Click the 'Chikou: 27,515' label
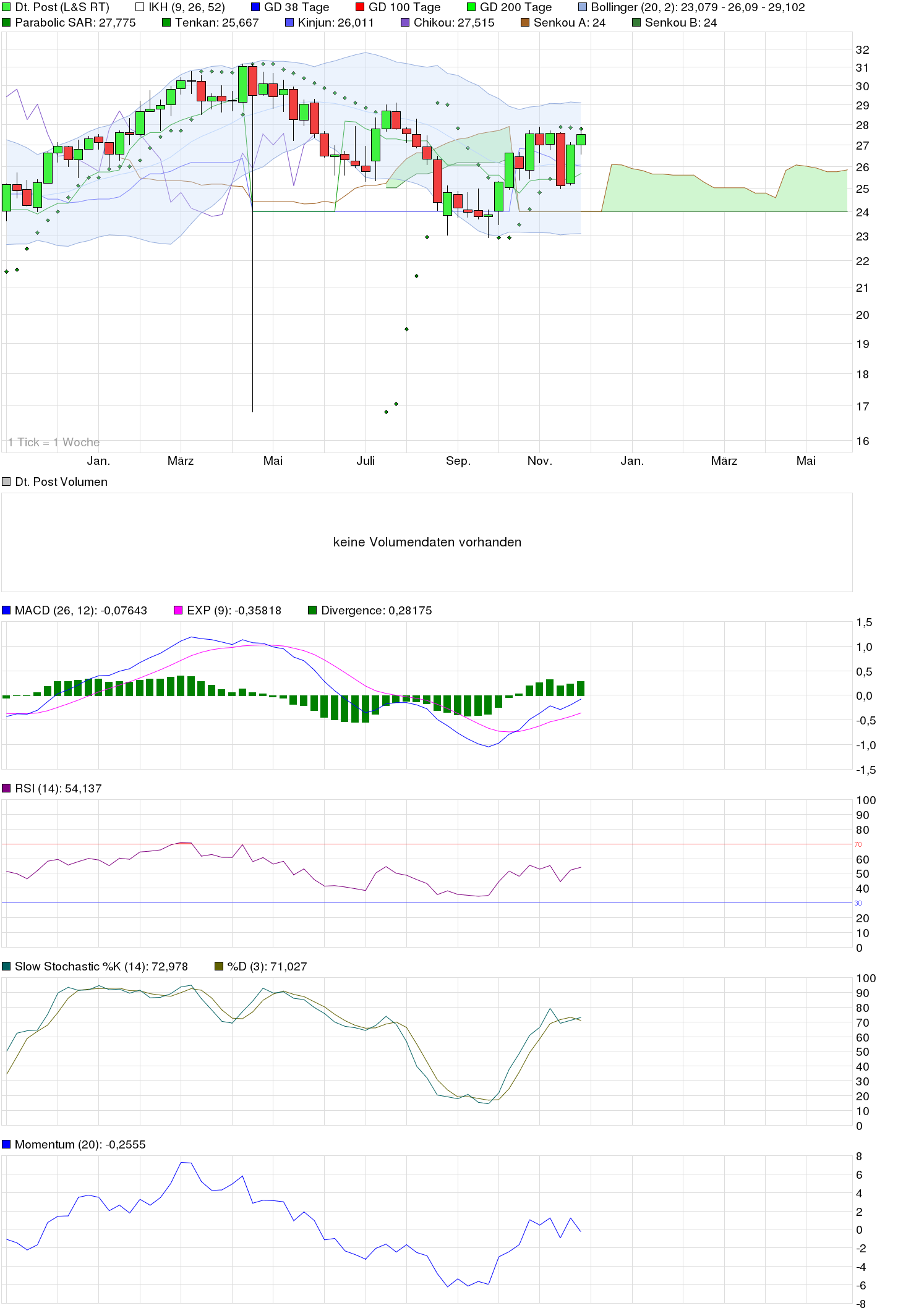The image size is (898, 1316). click(x=454, y=23)
